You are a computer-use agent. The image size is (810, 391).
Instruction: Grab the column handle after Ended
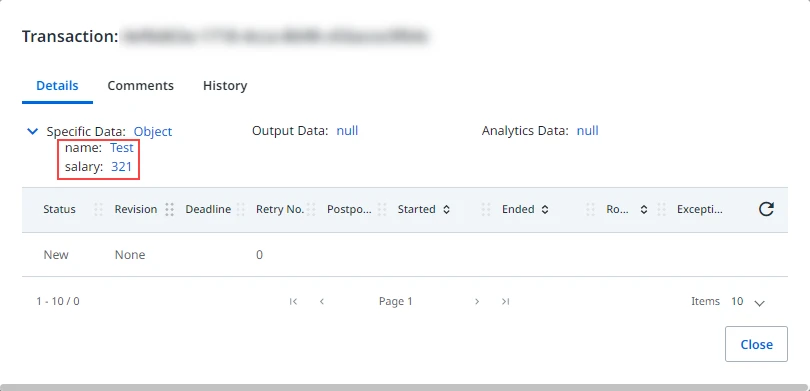590,209
